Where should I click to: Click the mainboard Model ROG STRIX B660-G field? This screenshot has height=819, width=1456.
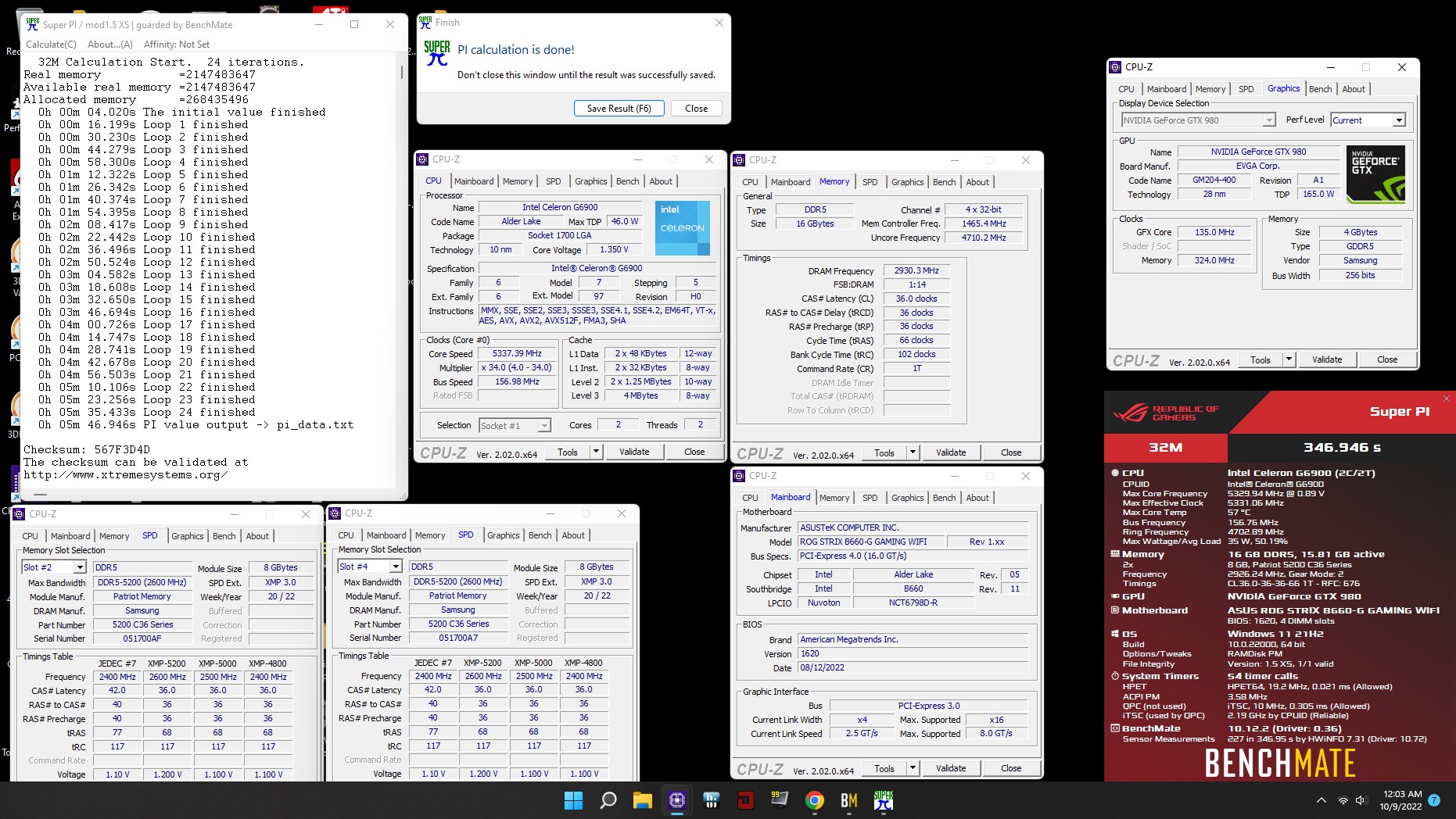pos(871,542)
